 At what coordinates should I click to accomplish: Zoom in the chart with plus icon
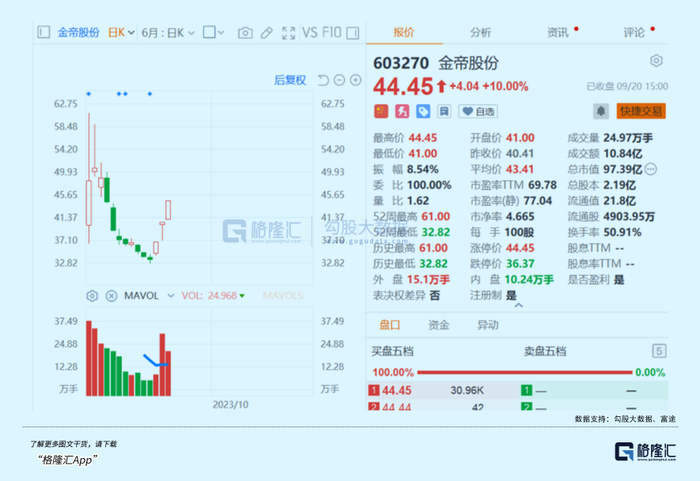[355, 80]
